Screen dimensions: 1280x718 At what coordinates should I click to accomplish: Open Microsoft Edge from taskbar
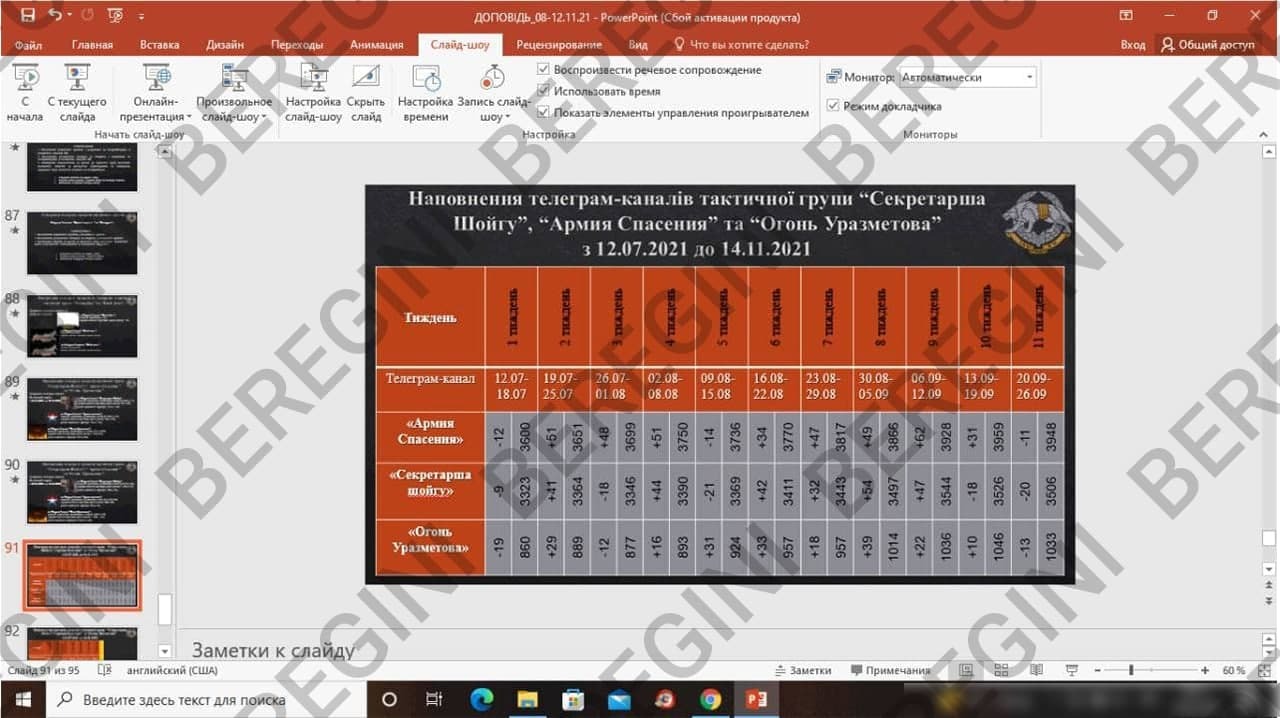(480, 699)
